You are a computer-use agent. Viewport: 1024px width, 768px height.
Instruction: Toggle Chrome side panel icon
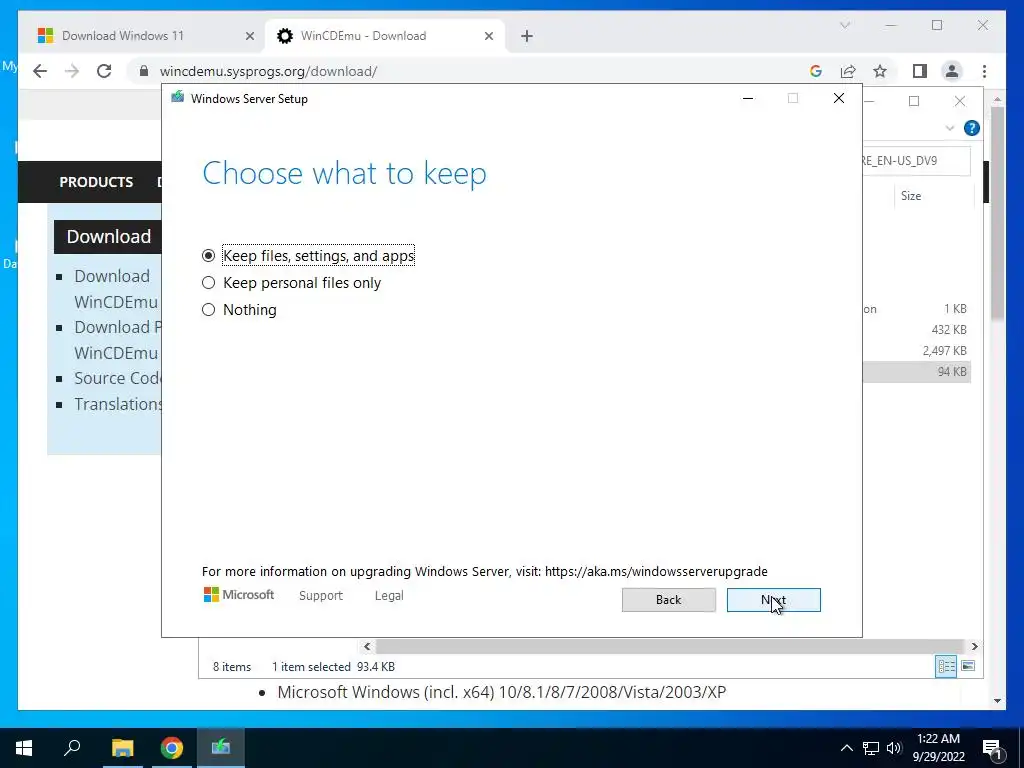tap(920, 71)
